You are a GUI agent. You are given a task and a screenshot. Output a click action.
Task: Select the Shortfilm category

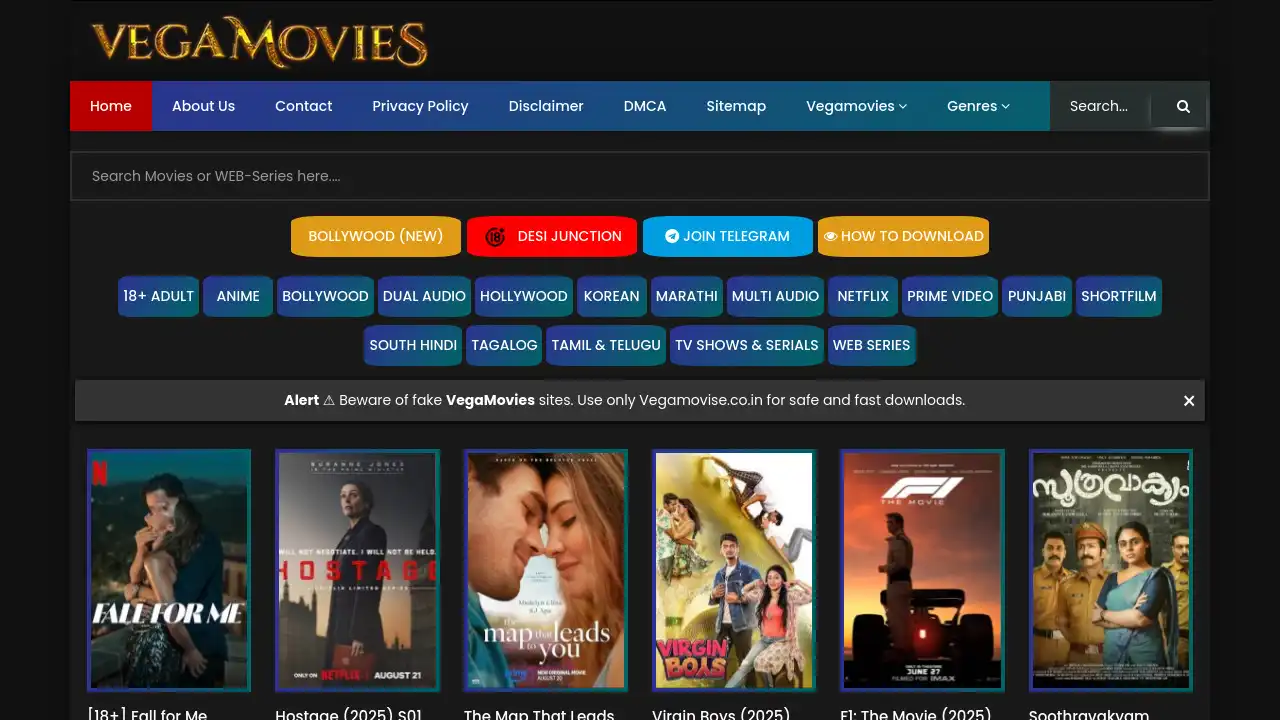click(1119, 296)
